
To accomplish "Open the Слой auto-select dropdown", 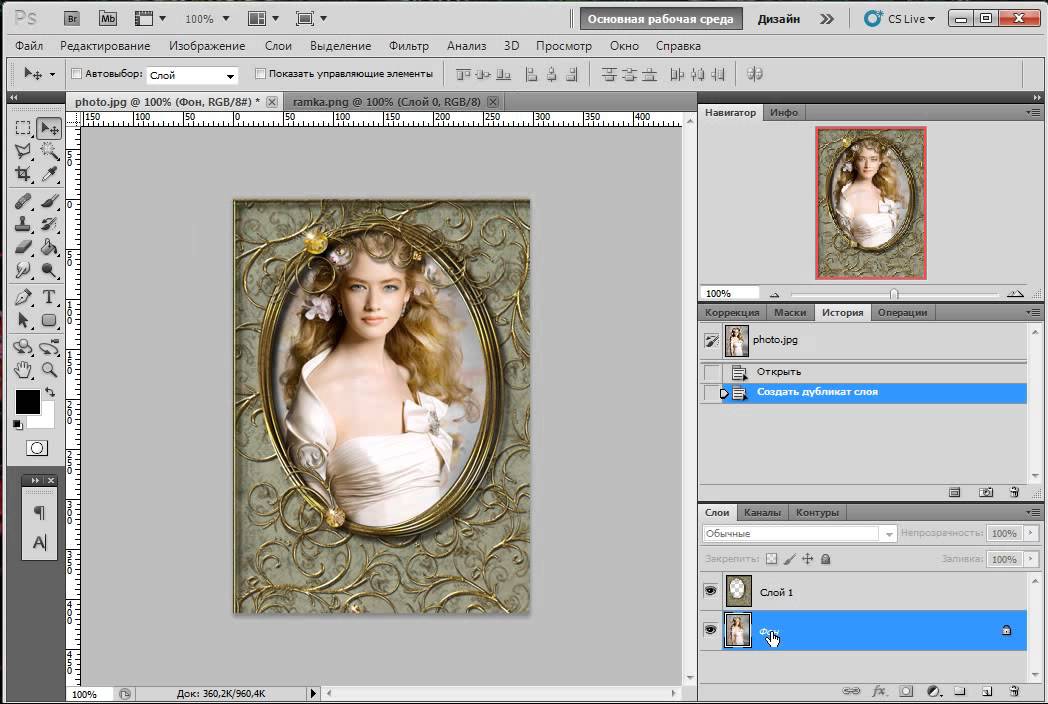I will tap(192, 75).
